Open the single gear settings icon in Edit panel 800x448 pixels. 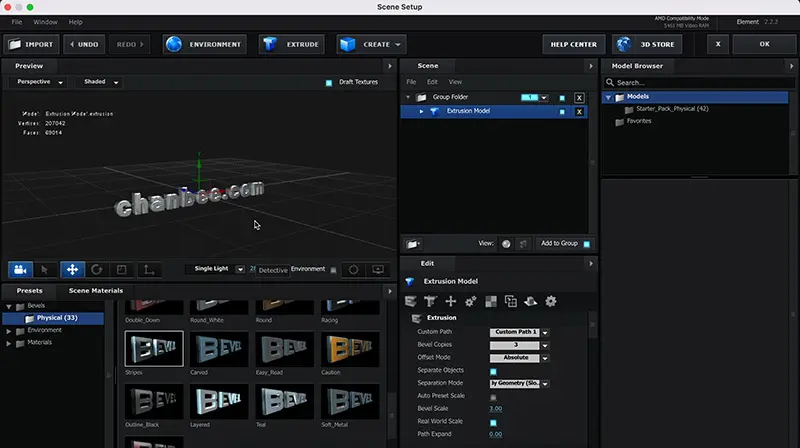tap(551, 302)
